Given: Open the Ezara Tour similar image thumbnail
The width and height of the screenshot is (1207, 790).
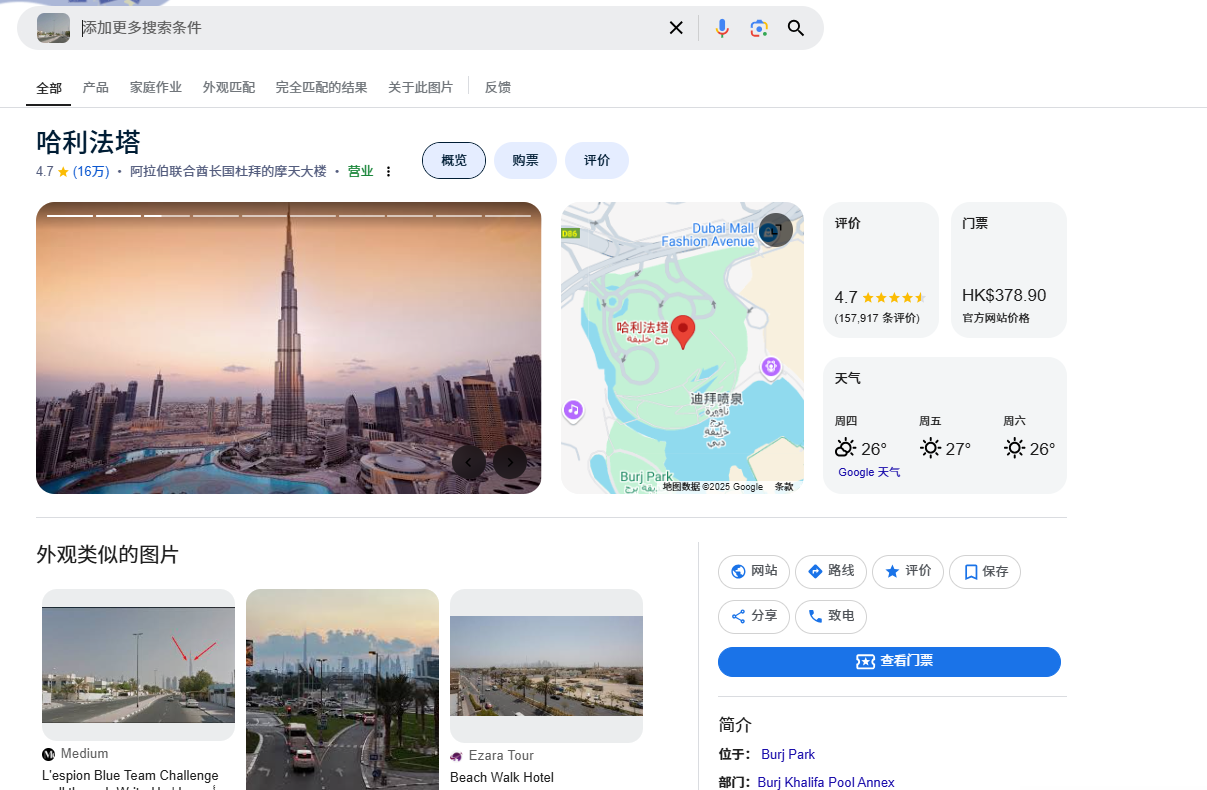Looking at the screenshot, I should [x=546, y=666].
